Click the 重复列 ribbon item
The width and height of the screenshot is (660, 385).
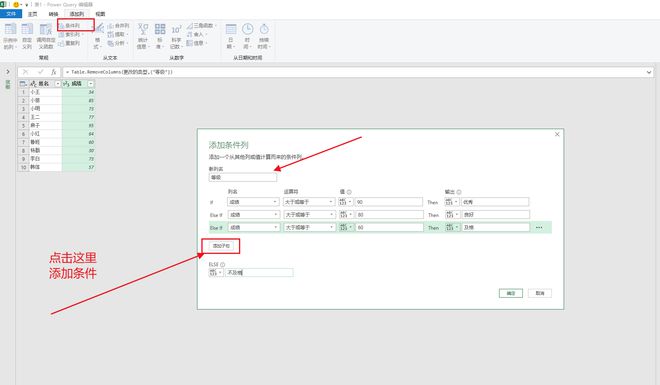point(69,43)
